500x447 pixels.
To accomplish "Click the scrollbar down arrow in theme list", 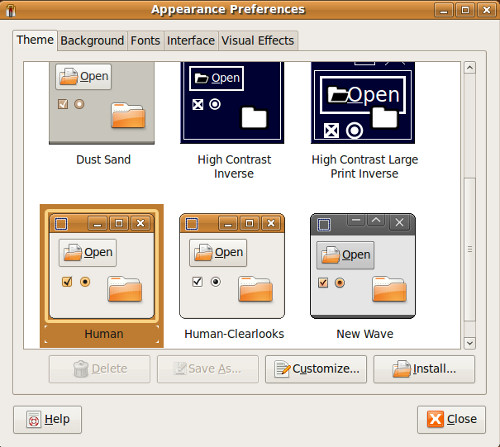I will pyautogui.click(x=470, y=343).
